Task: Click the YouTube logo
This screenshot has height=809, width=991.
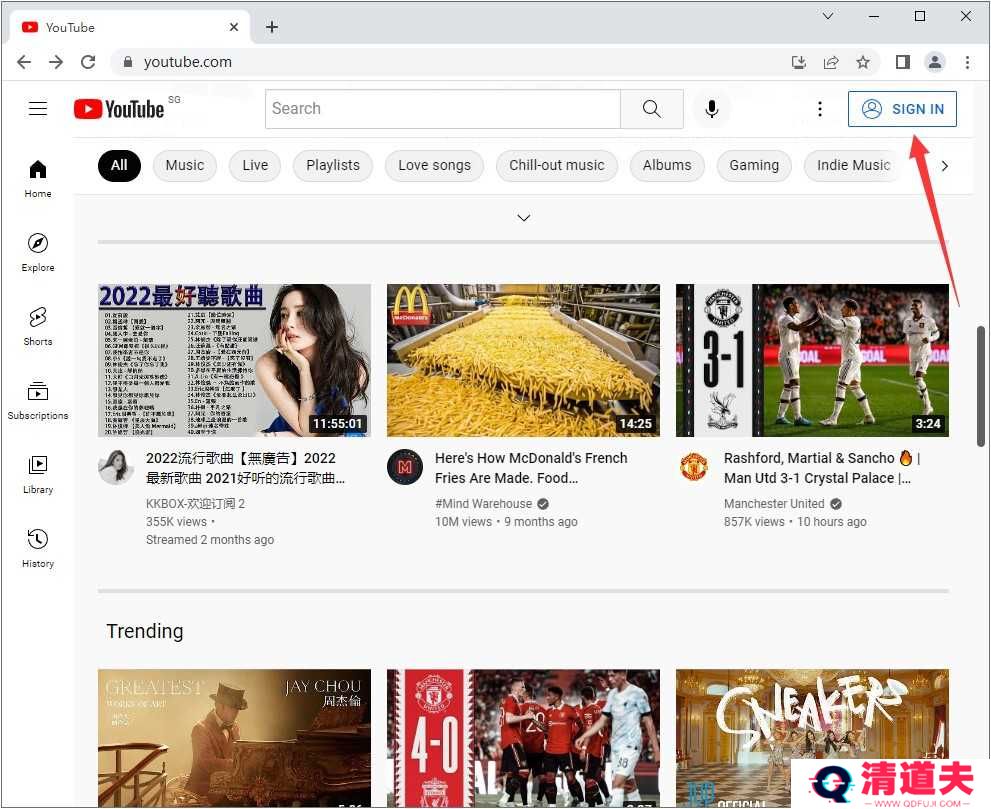Action: pyautogui.click(x=119, y=109)
